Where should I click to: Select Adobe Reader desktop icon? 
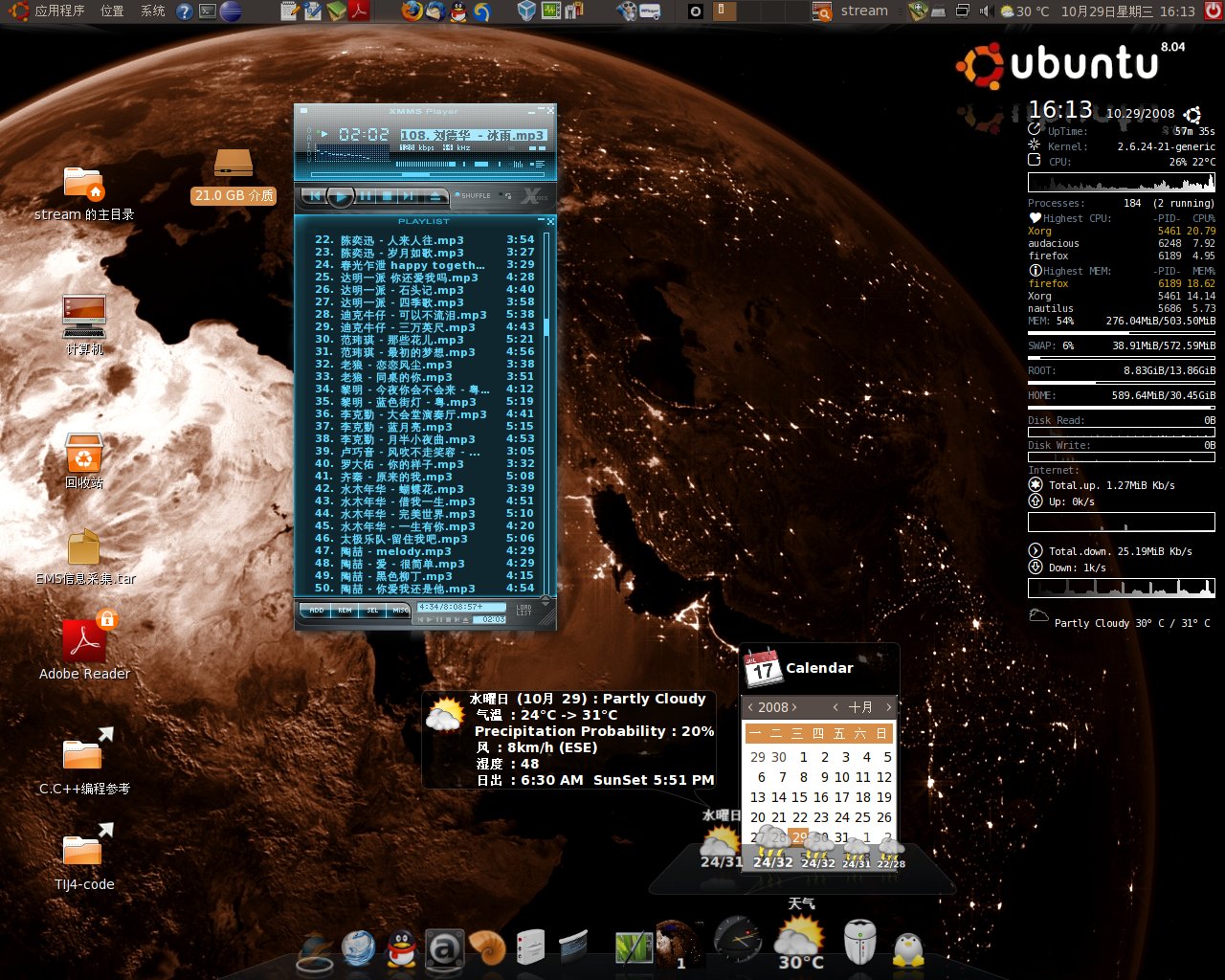click(84, 645)
